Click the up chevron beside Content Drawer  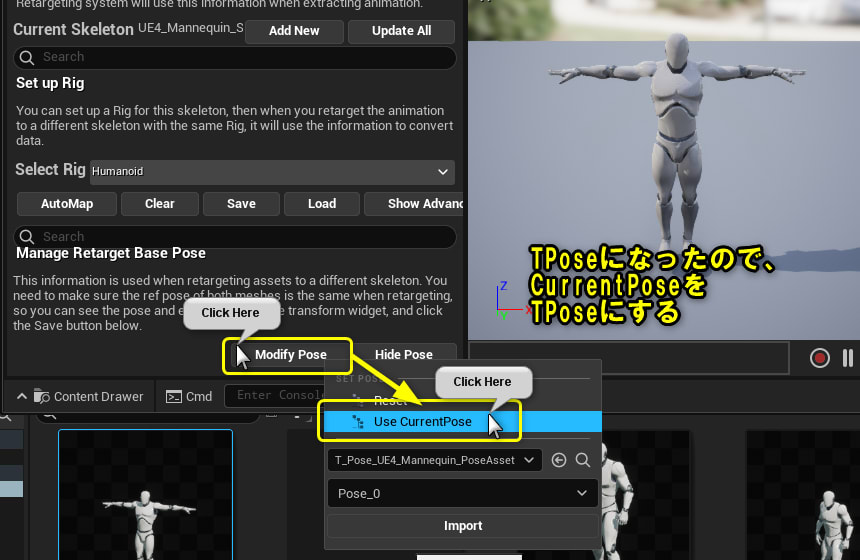tap(21, 396)
